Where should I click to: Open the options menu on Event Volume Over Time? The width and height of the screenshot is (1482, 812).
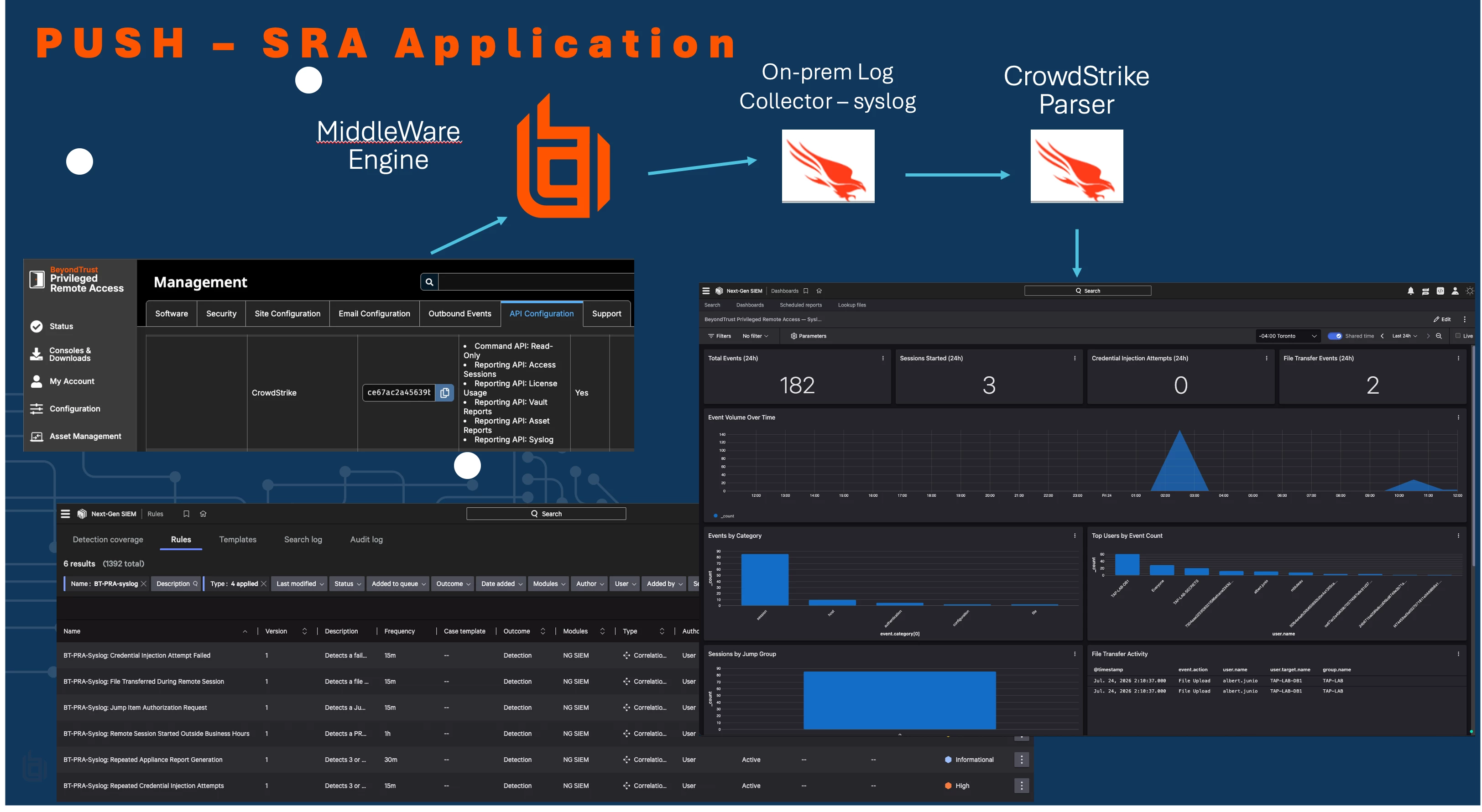pyautogui.click(x=1458, y=417)
